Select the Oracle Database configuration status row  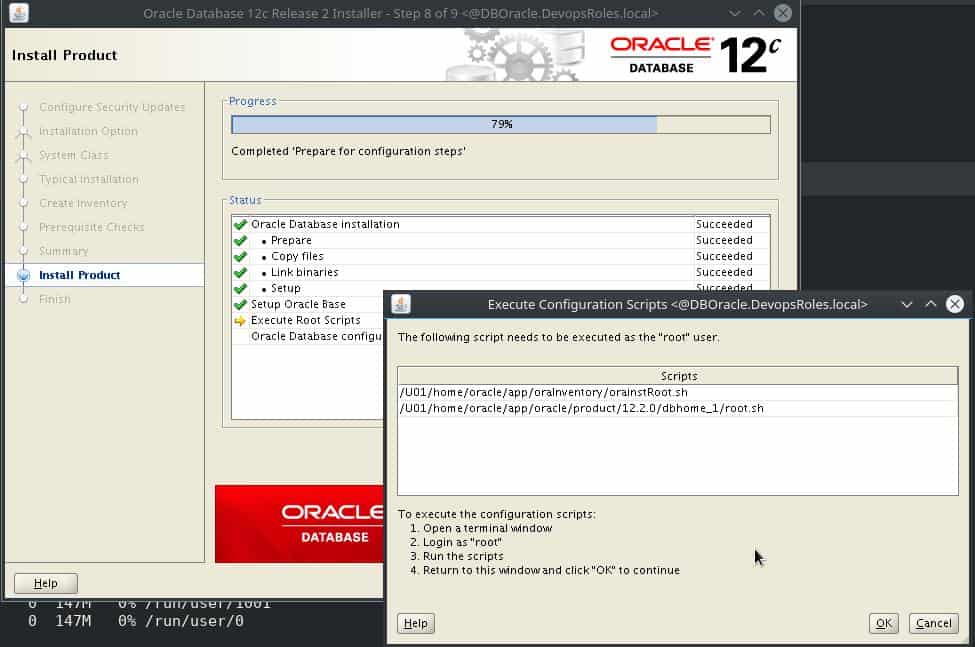pos(308,337)
